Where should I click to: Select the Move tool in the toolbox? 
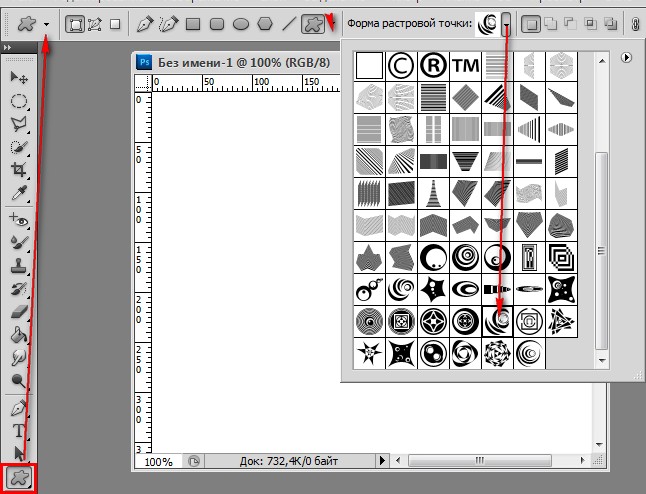pyautogui.click(x=19, y=77)
